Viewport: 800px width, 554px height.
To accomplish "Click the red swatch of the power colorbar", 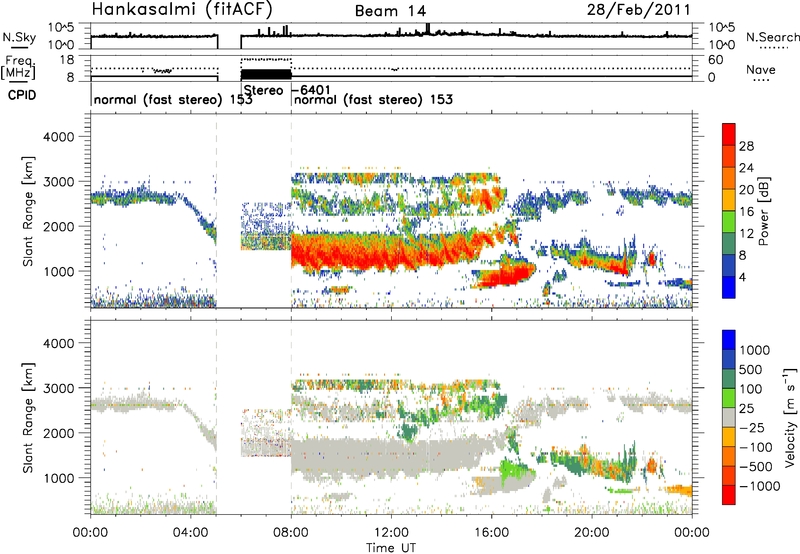I will pyautogui.click(x=729, y=135).
